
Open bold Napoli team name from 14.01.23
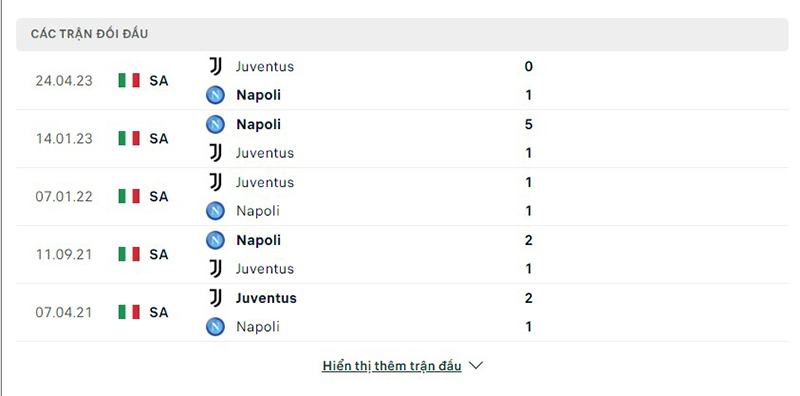(x=258, y=125)
